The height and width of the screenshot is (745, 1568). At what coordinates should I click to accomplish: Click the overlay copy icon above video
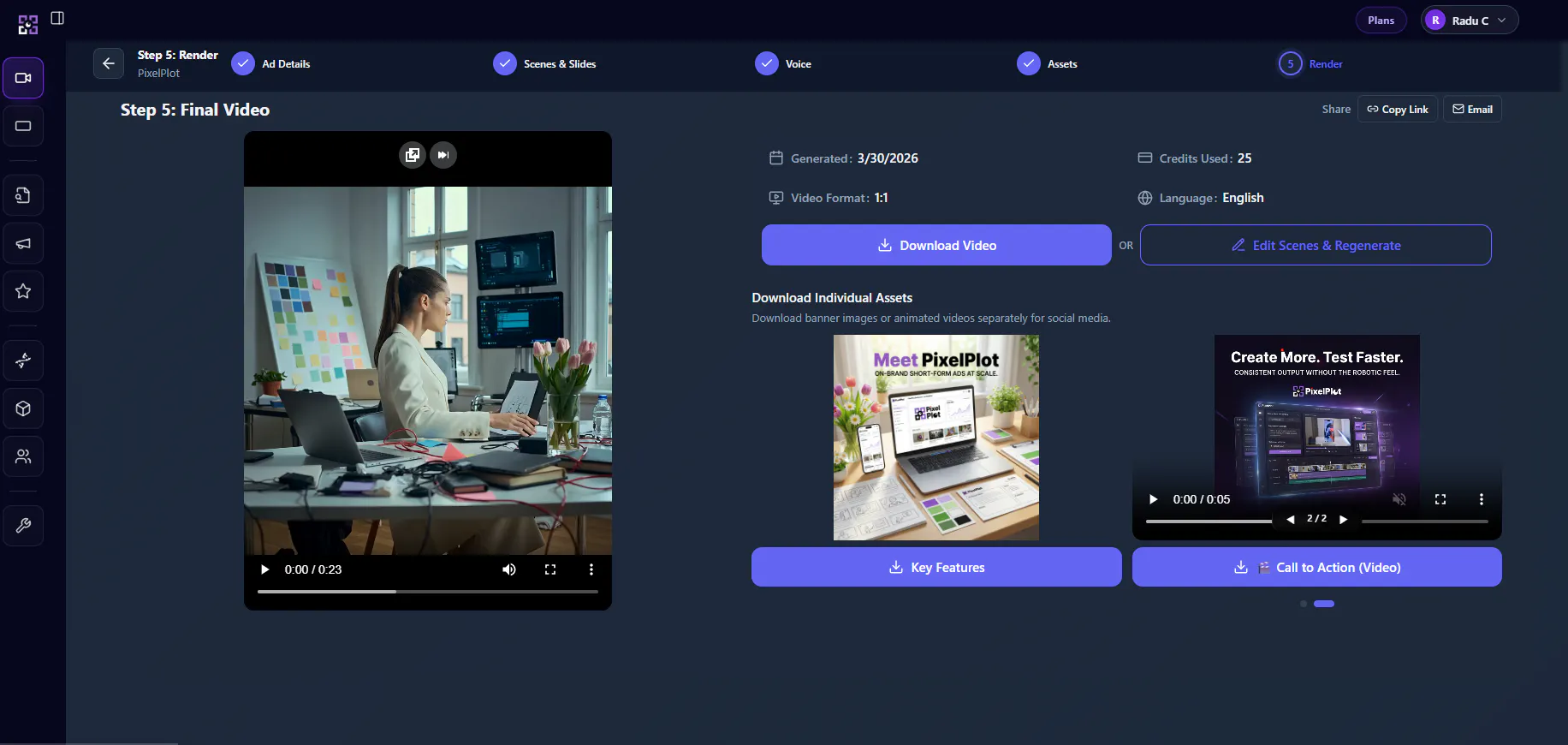point(413,155)
